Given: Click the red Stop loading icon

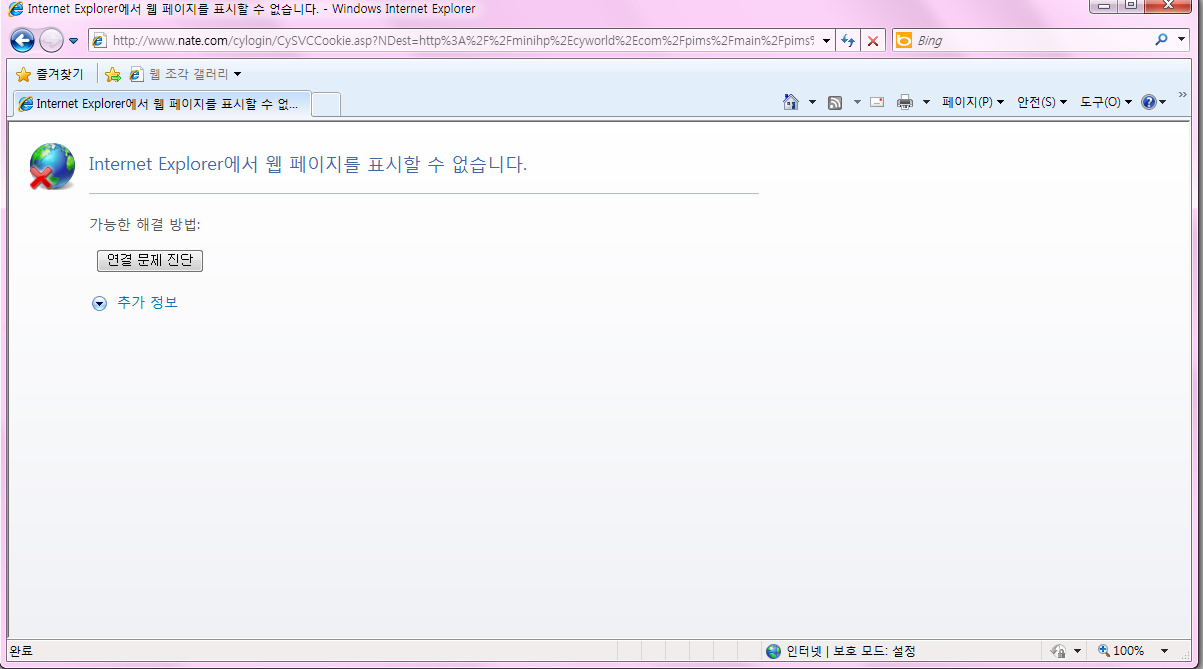Looking at the screenshot, I should (873, 41).
